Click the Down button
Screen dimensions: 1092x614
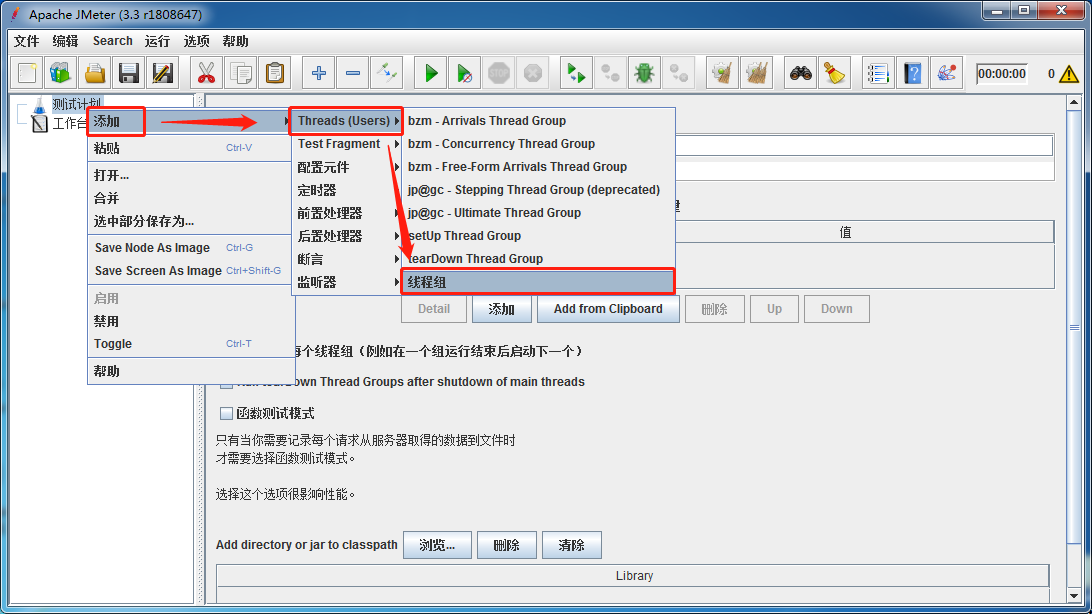pos(836,309)
